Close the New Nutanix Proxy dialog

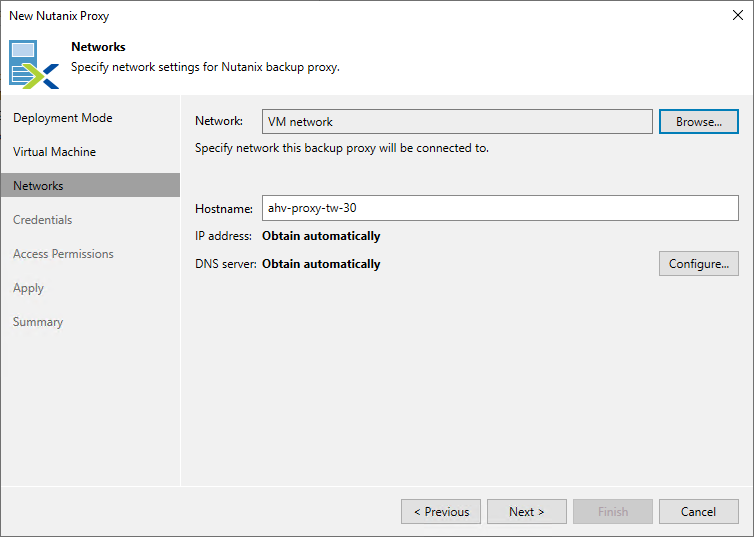click(x=738, y=15)
